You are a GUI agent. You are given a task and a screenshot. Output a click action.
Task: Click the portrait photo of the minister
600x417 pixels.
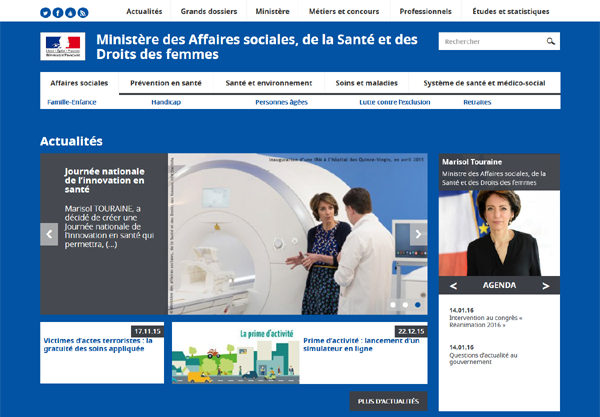tap(499, 233)
